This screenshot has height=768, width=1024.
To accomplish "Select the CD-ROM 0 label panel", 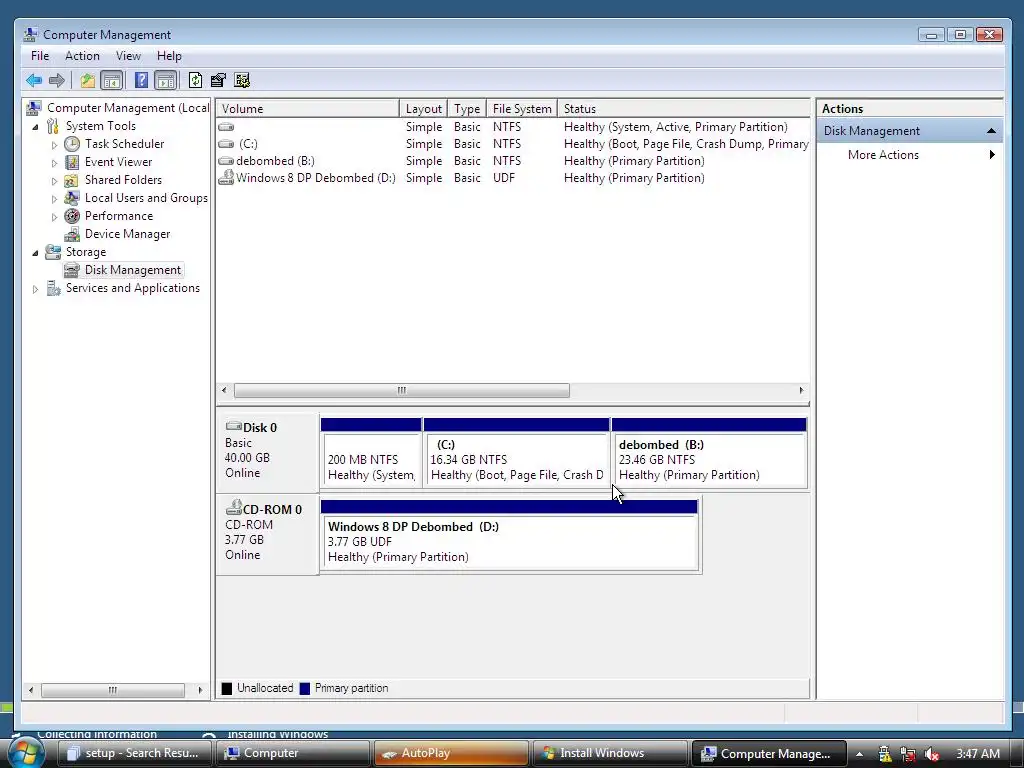I will (x=267, y=534).
